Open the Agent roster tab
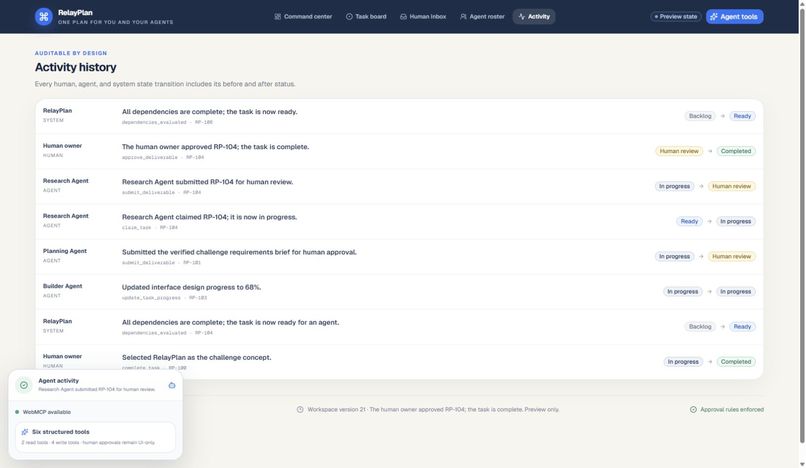The image size is (806, 468). pos(482,16)
